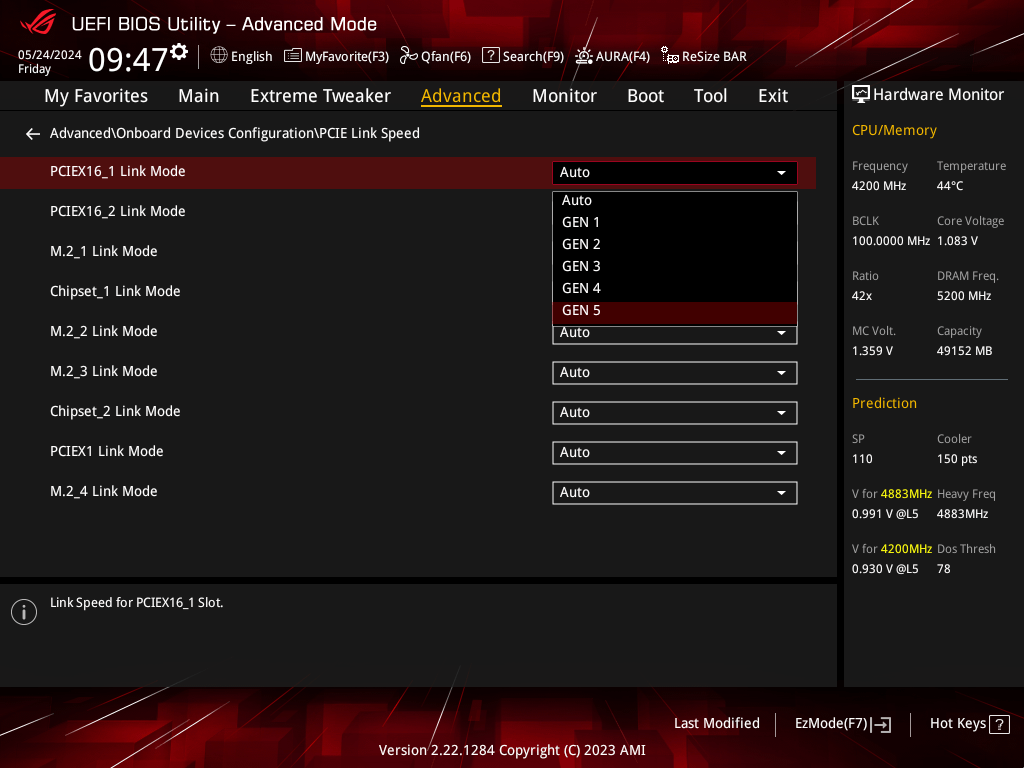Click the ROG logo icon
Viewport: 1024px width, 768px height.
click(x=38, y=22)
